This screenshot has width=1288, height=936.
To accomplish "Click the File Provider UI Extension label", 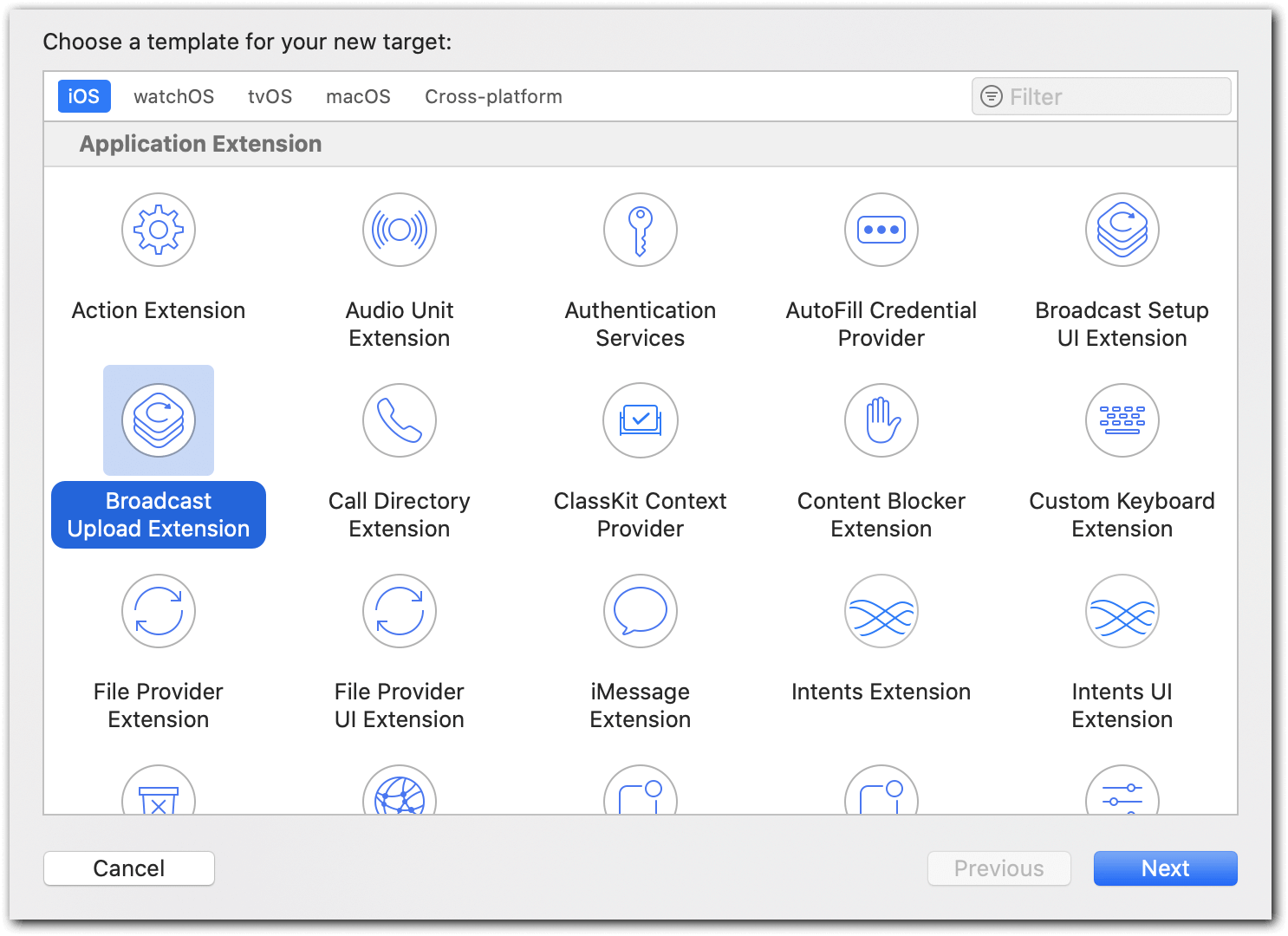I will click(x=400, y=705).
